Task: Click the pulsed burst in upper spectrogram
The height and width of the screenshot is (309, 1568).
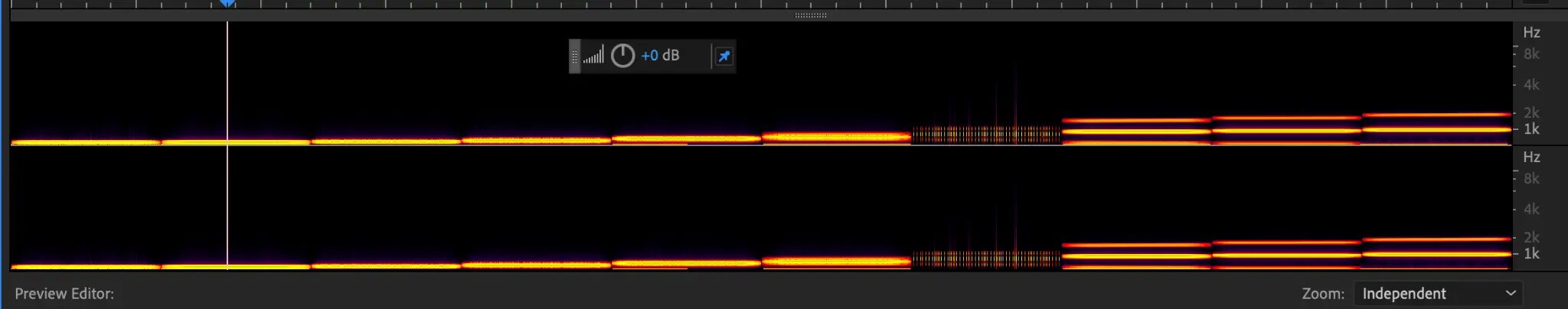Action: point(986,135)
